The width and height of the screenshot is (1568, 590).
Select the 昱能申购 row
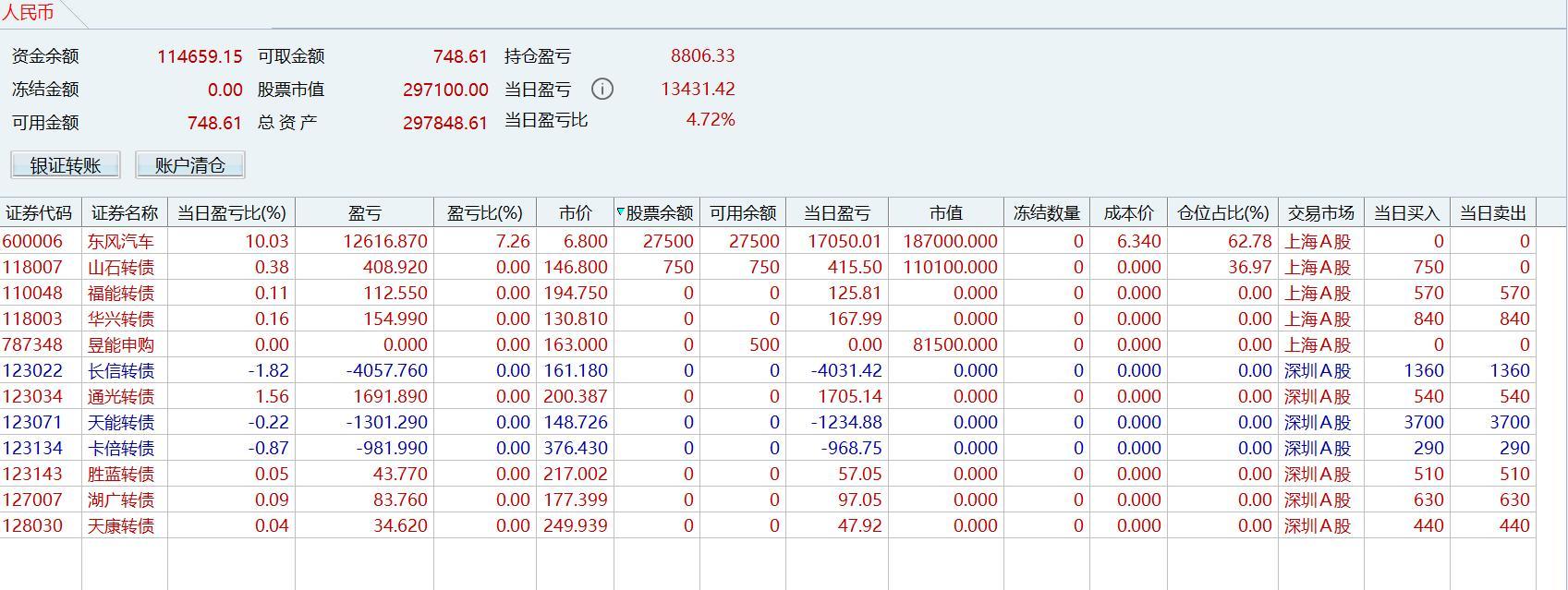click(x=768, y=344)
